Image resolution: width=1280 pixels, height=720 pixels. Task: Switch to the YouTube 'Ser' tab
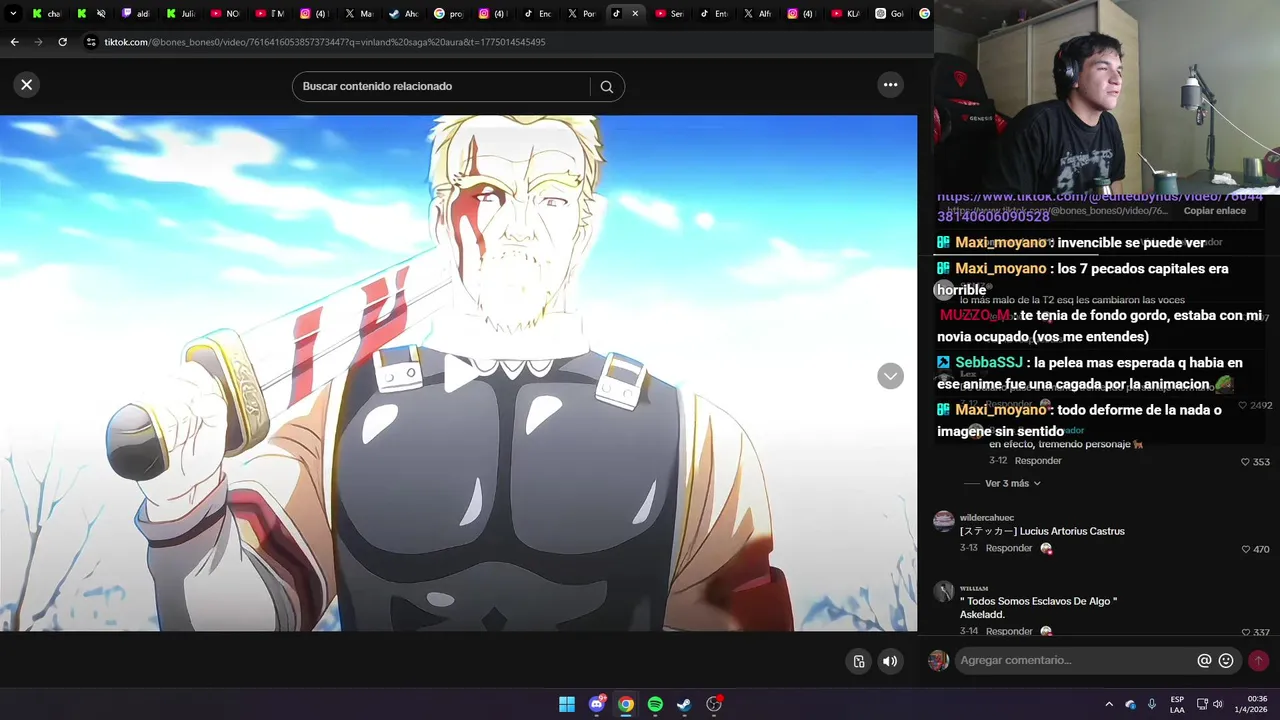click(670, 14)
